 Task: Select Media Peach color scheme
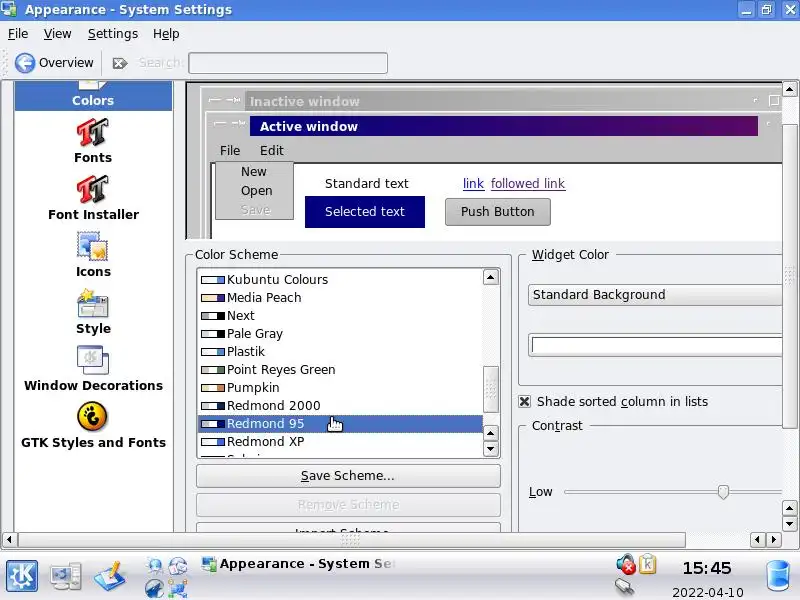(340, 297)
